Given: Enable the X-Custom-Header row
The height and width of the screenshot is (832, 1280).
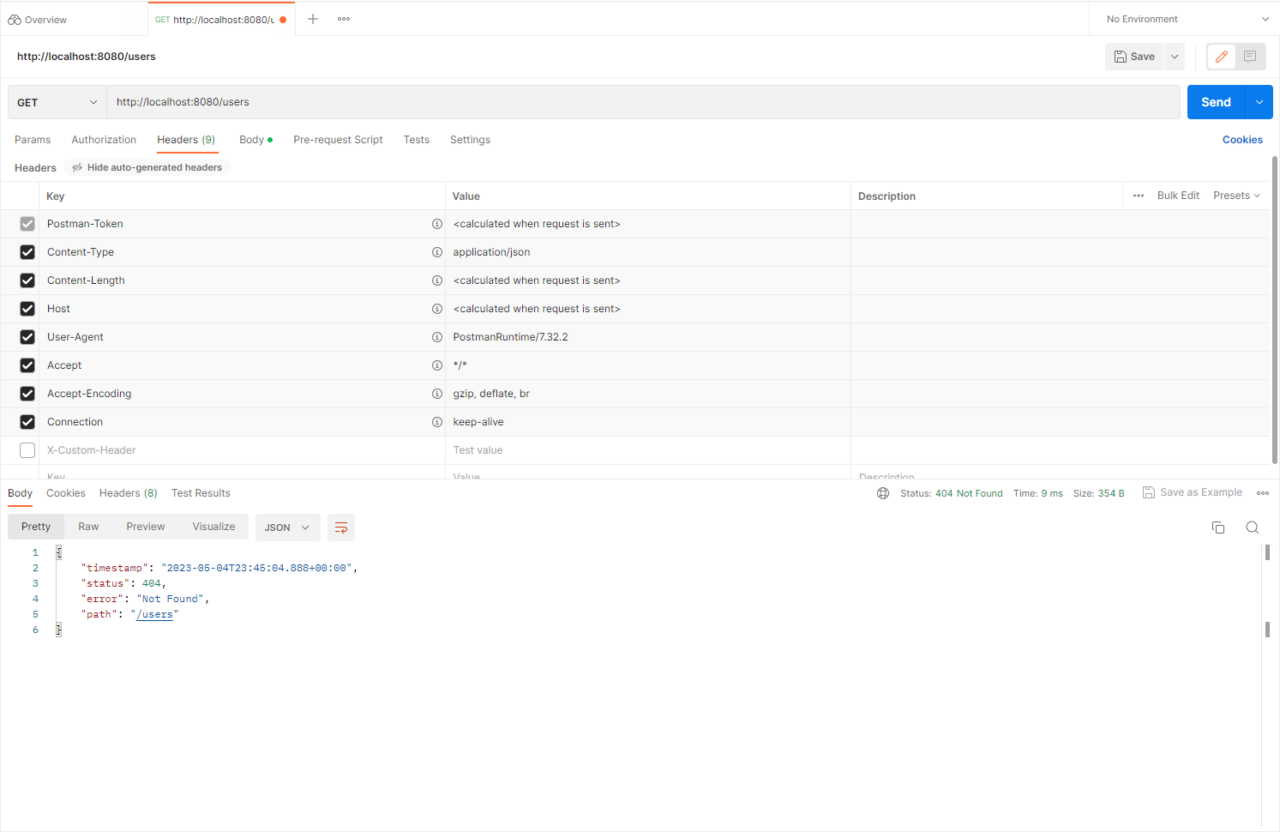Looking at the screenshot, I should (x=27, y=450).
